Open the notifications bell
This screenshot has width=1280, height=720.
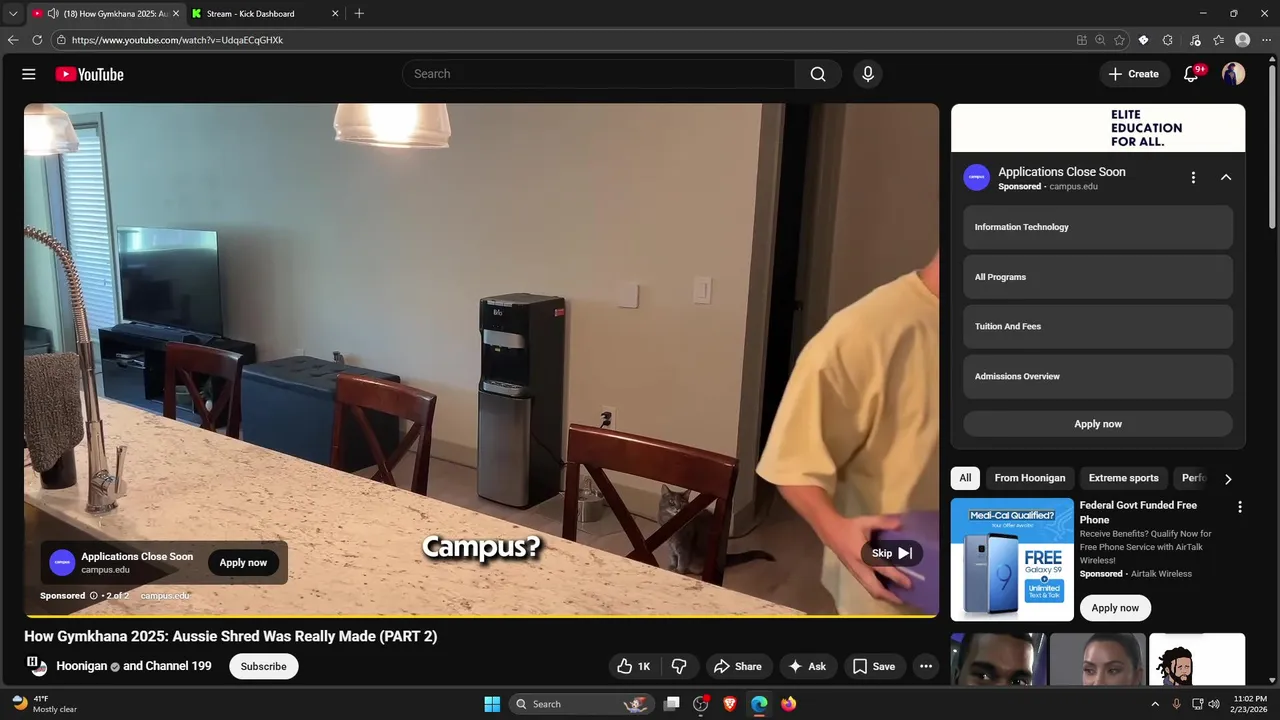(1191, 74)
